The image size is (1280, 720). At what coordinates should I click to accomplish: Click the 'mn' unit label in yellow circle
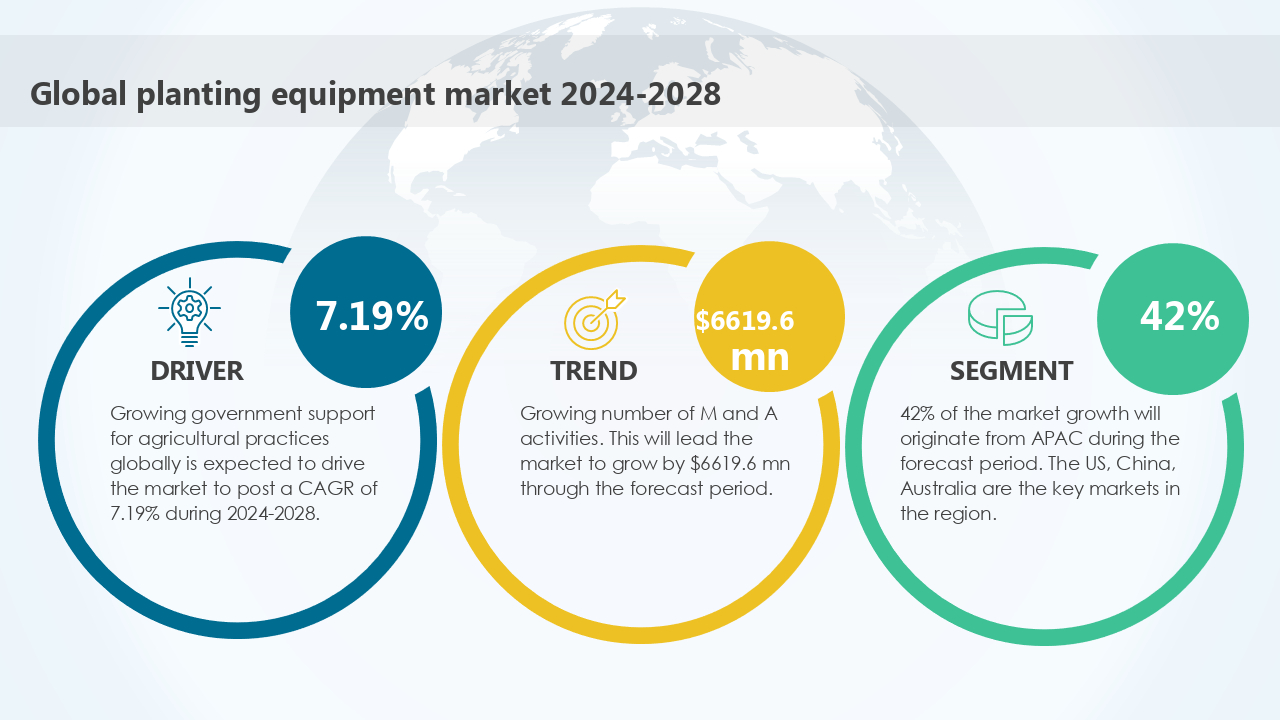(760, 356)
